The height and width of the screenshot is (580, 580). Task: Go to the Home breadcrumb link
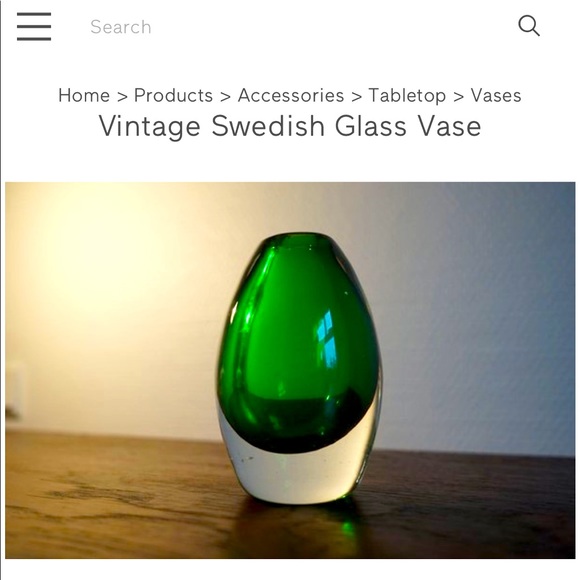point(84,95)
